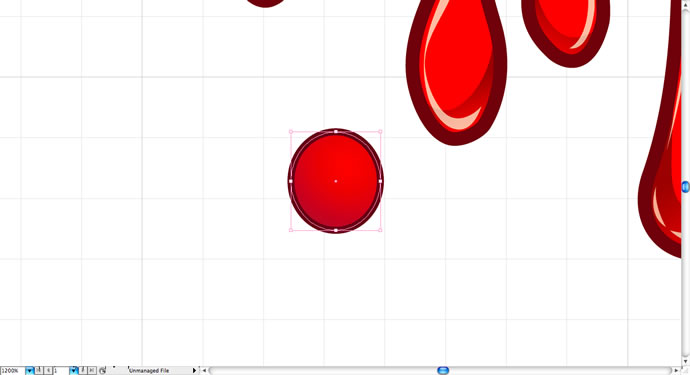Click the horizontal scrollbar left arrow
Viewport: 690px width, 375px height.
(204, 371)
